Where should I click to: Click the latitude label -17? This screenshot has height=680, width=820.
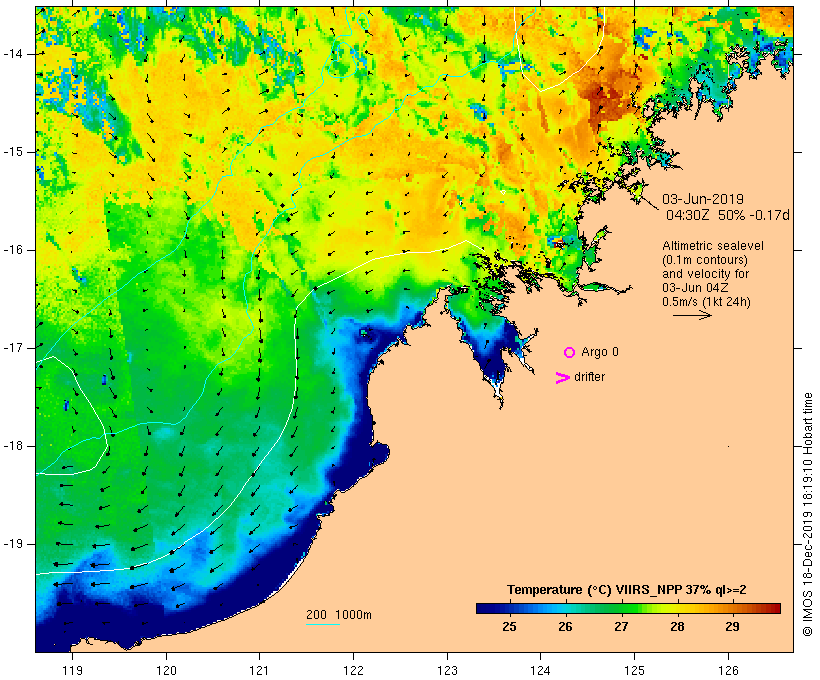click(x=13, y=348)
